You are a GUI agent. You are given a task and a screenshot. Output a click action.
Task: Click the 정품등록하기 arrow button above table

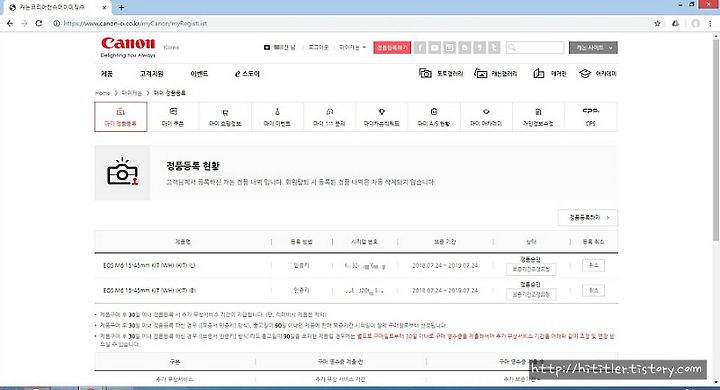tap(588, 218)
